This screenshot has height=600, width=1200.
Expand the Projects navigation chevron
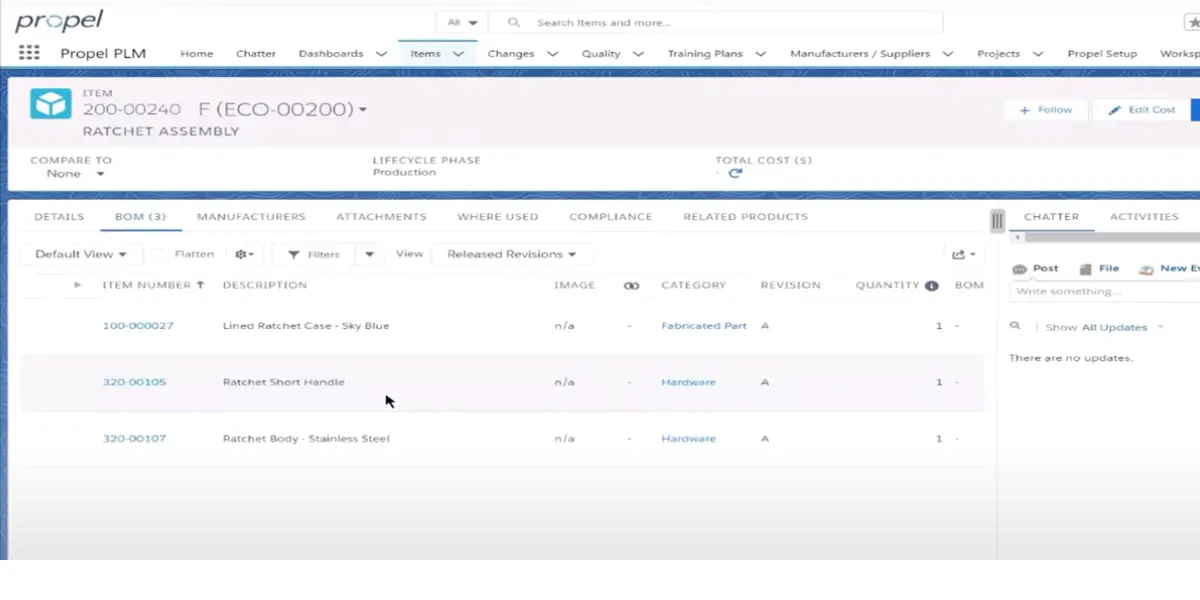click(1038, 54)
